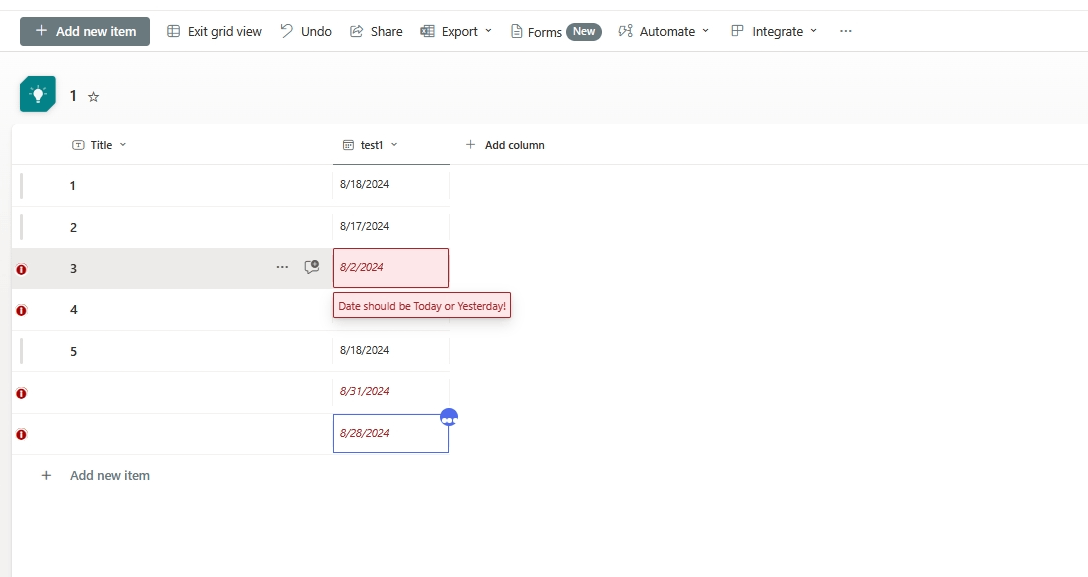Click the Share arrow icon

click(x=356, y=31)
